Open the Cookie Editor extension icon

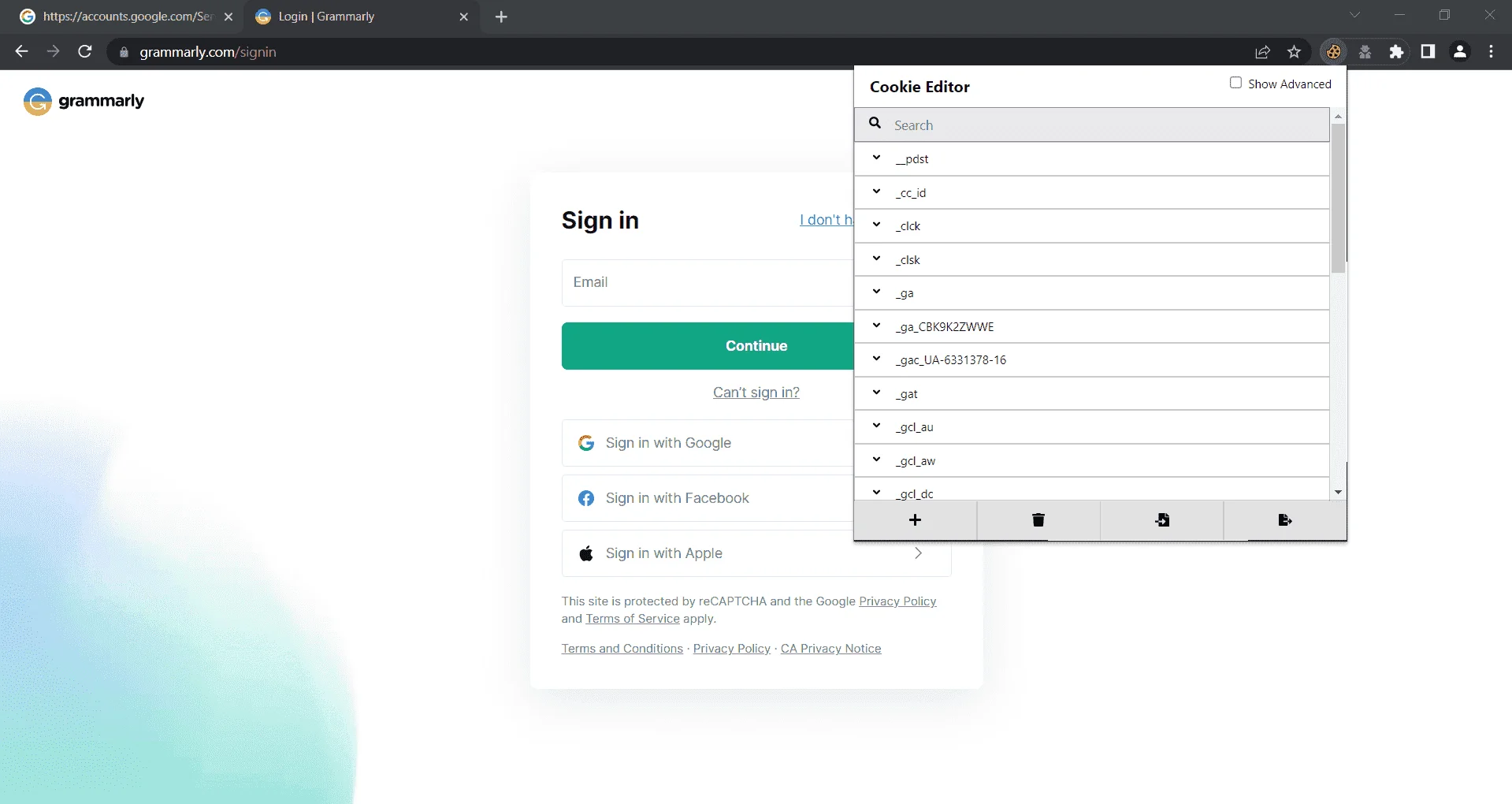click(x=1333, y=52)
